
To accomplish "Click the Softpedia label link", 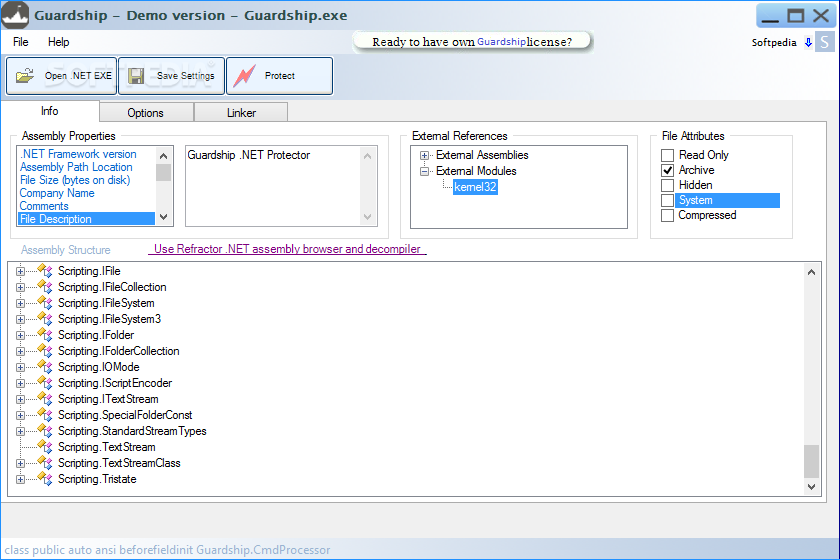I will tap(774, 42).
